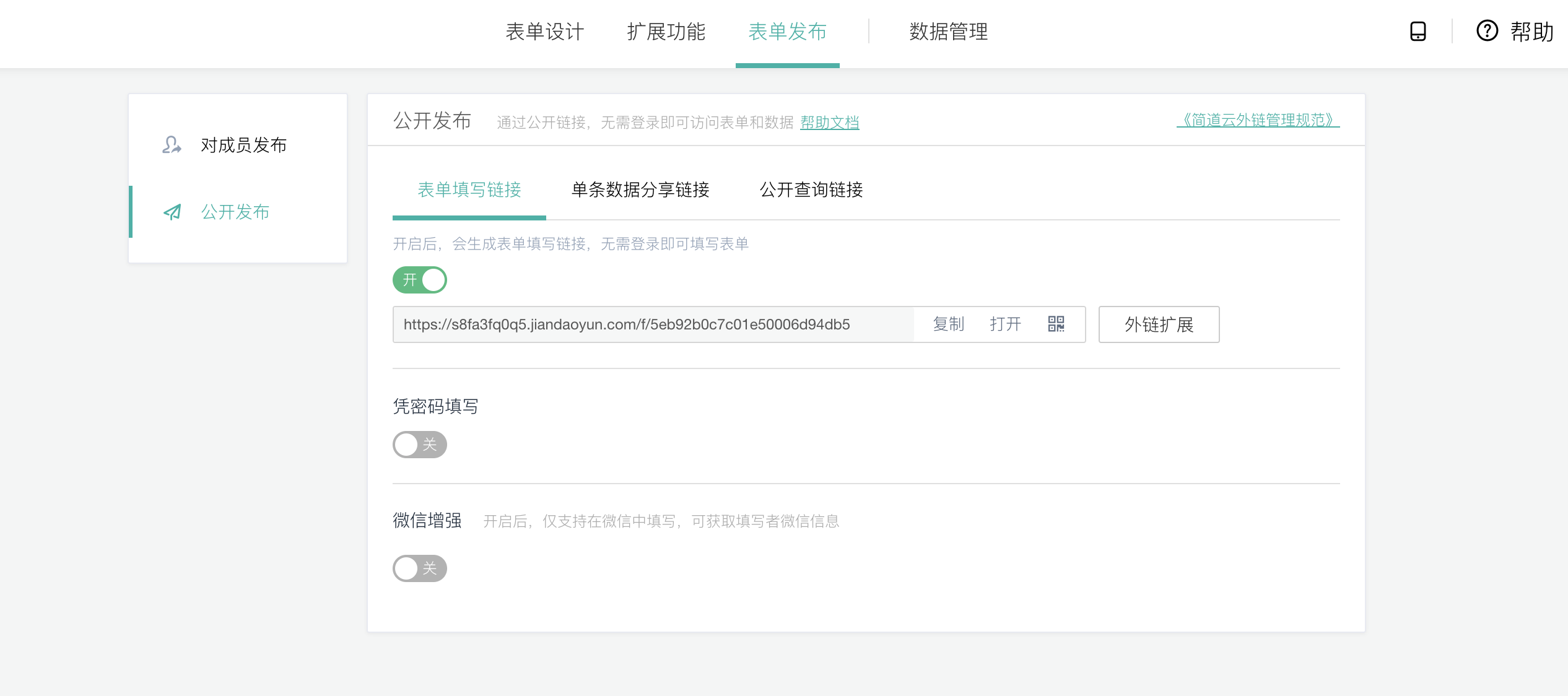
Task: Switch to the 表单设计 tab
Action: [x=544, y=32]
